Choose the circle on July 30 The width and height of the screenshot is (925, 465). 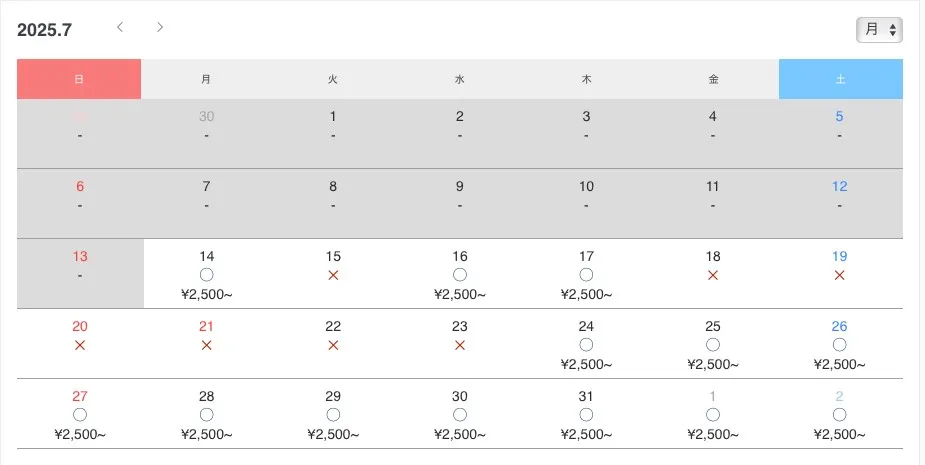[460, 415]
